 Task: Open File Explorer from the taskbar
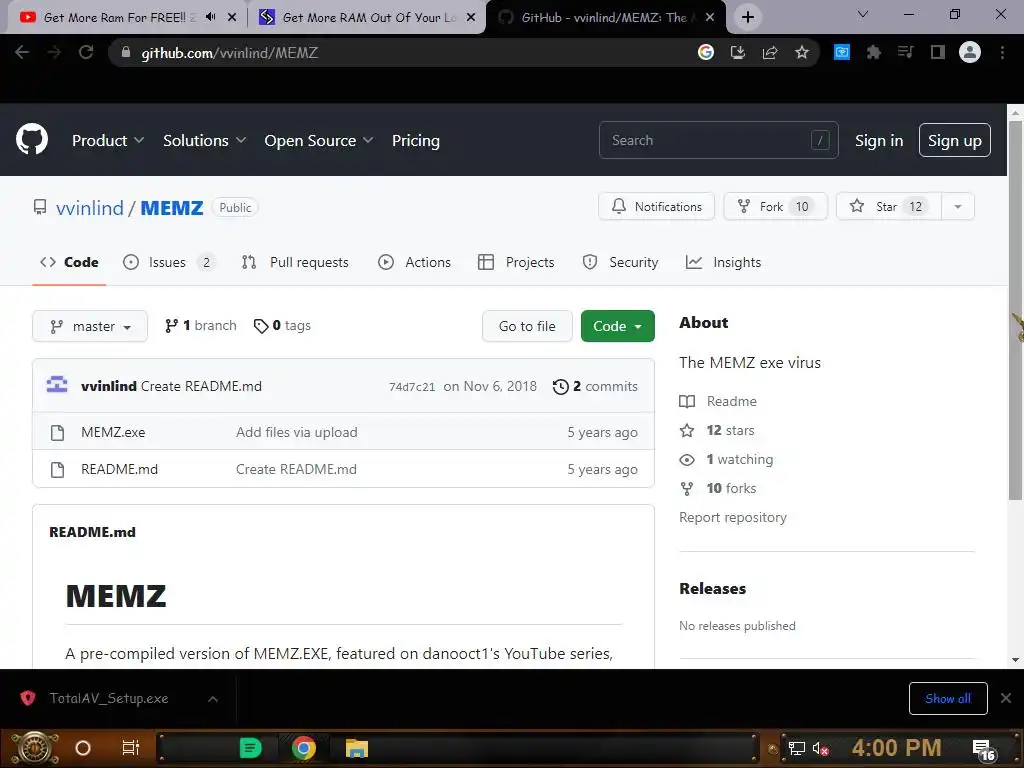click(357, 748)
